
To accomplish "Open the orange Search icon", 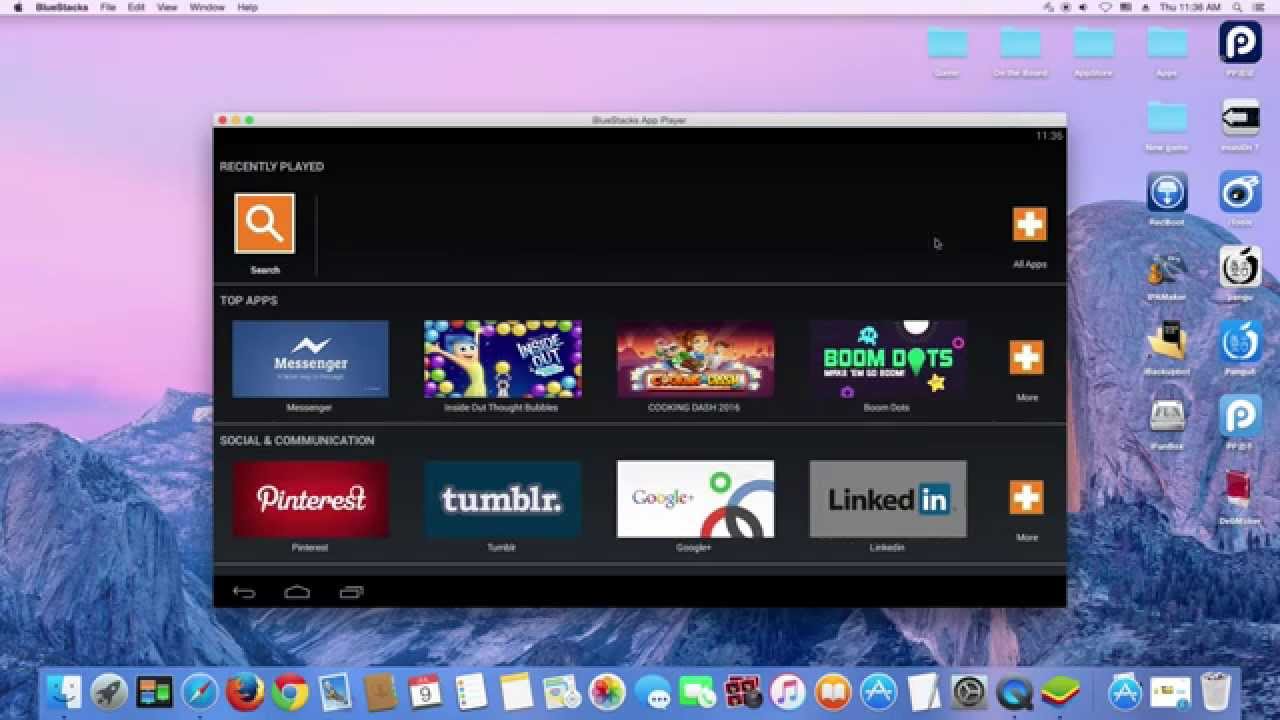I will tap(264, 223).
